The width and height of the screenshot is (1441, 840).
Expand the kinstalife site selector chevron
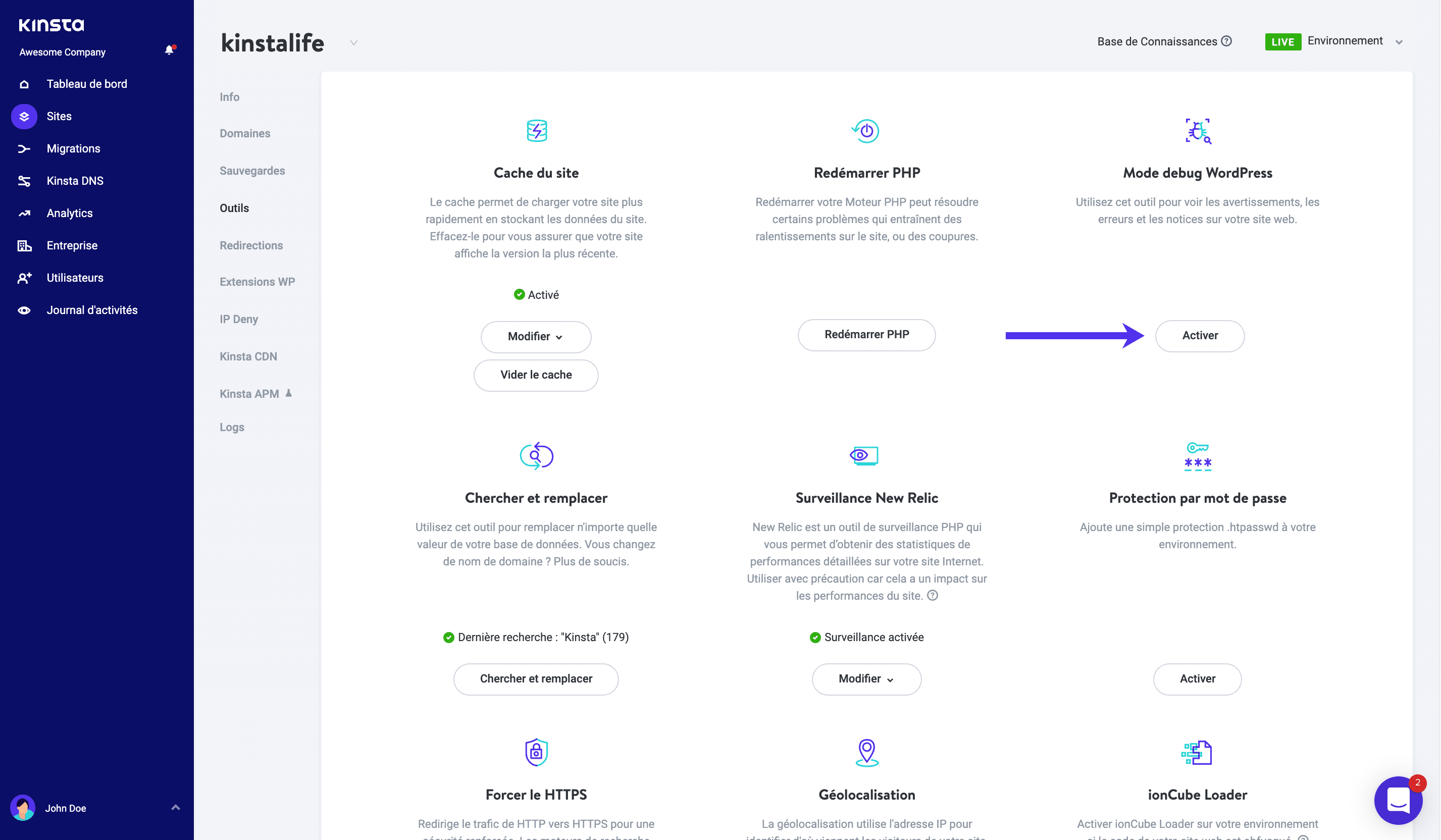click(x=353, y=43)
